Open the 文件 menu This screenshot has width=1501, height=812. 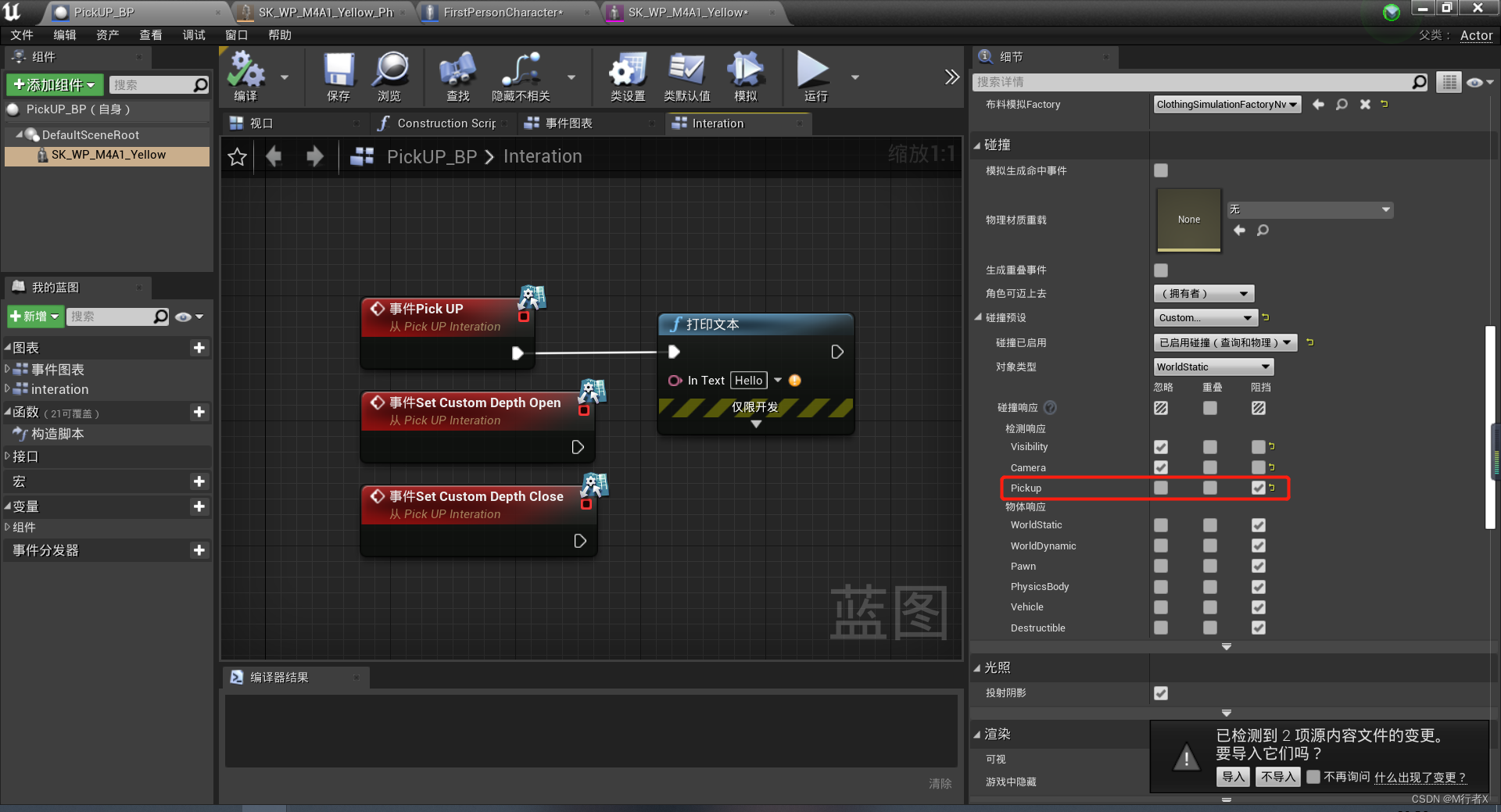[22, 35]
